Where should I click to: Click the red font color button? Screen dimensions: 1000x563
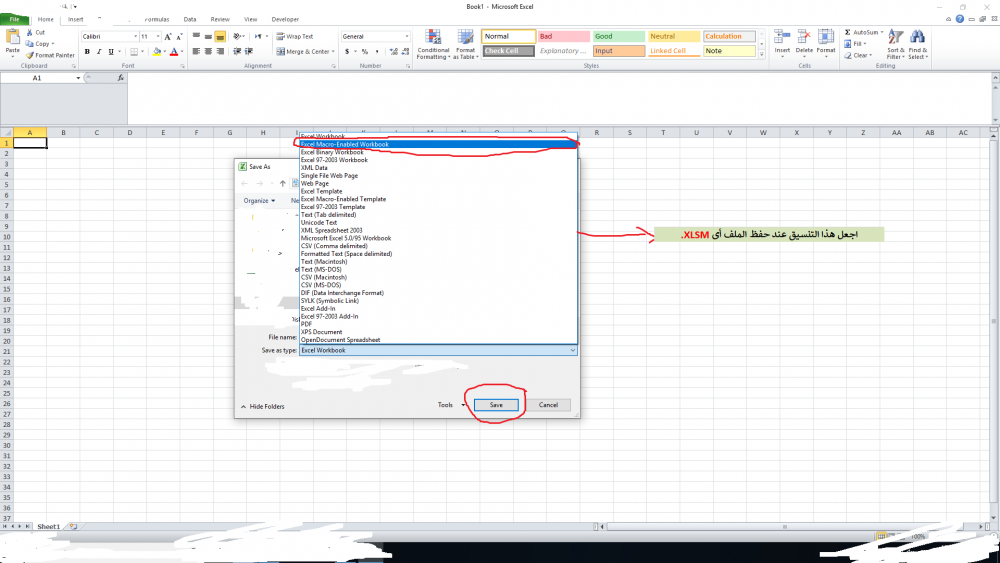(x=173, y=52)
